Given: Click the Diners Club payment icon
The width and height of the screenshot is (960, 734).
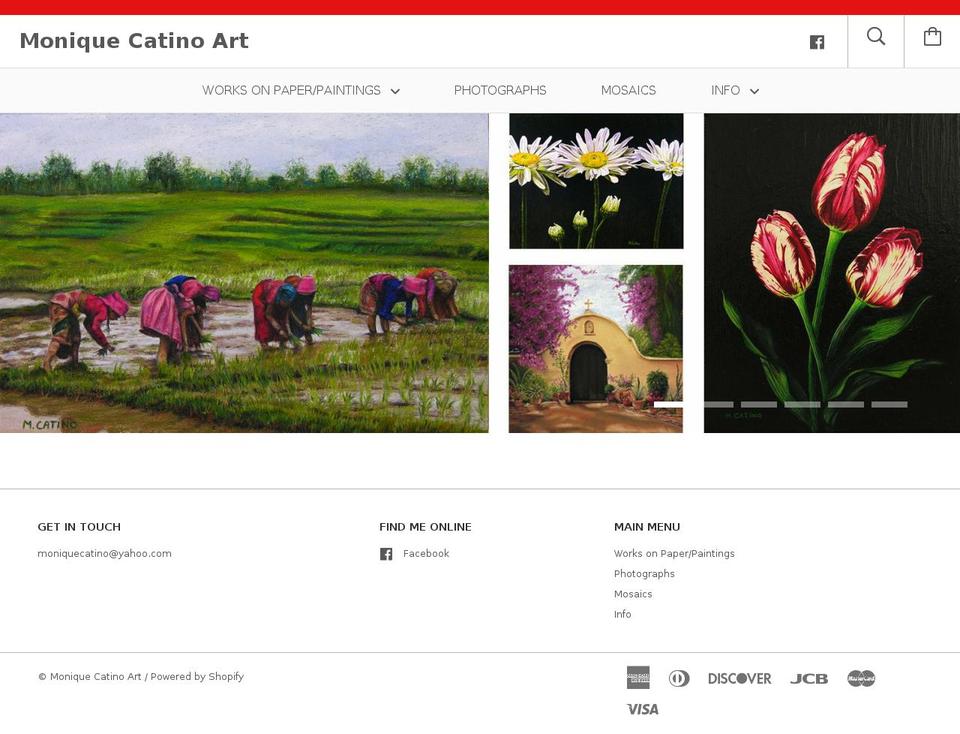Looking at the screenshot, I should pyautogui.click(x=678, y=678).
